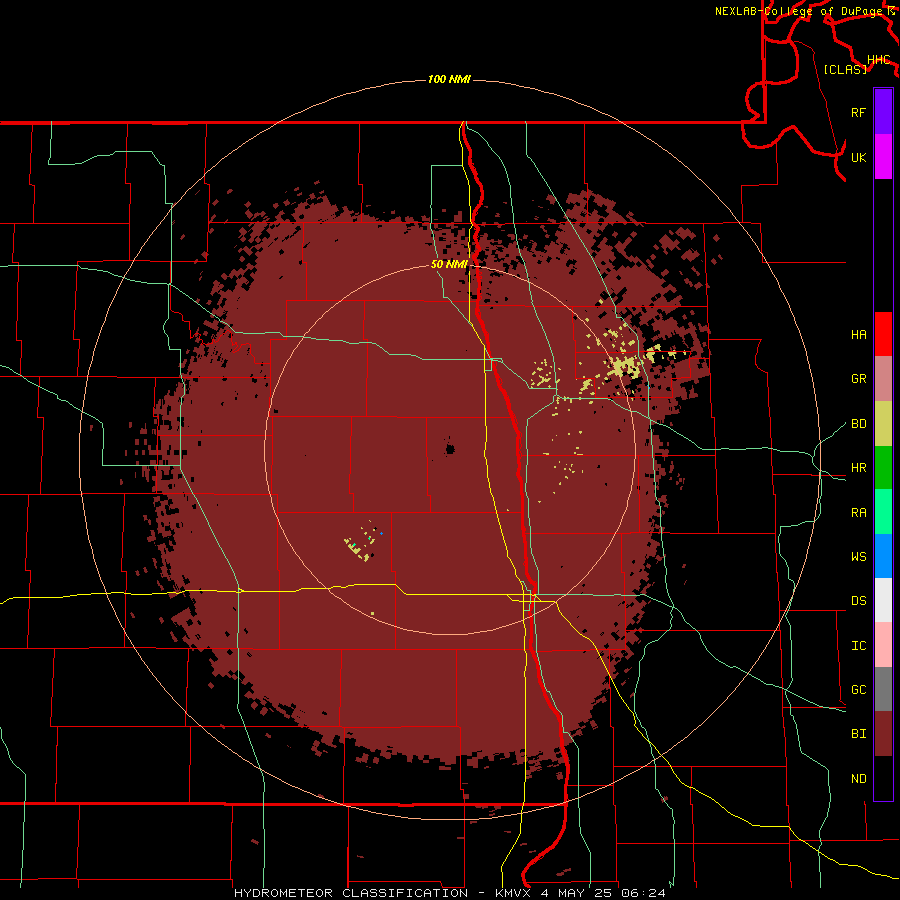
Task: Click the "NEXLAB-College of DuPage" text
Action: [x=800, y=11]
